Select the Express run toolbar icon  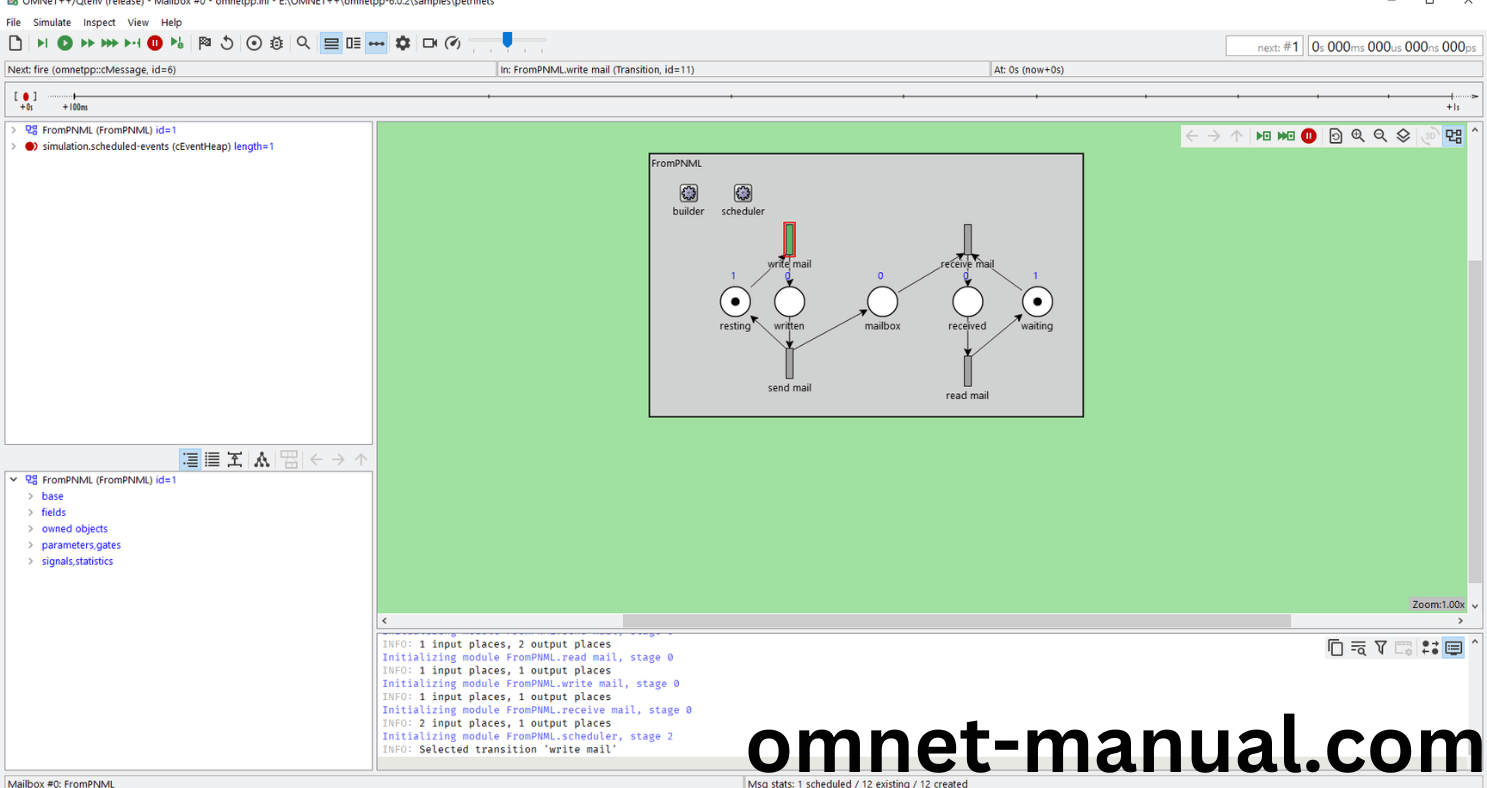pyautogui.click(x=109, y=43)
